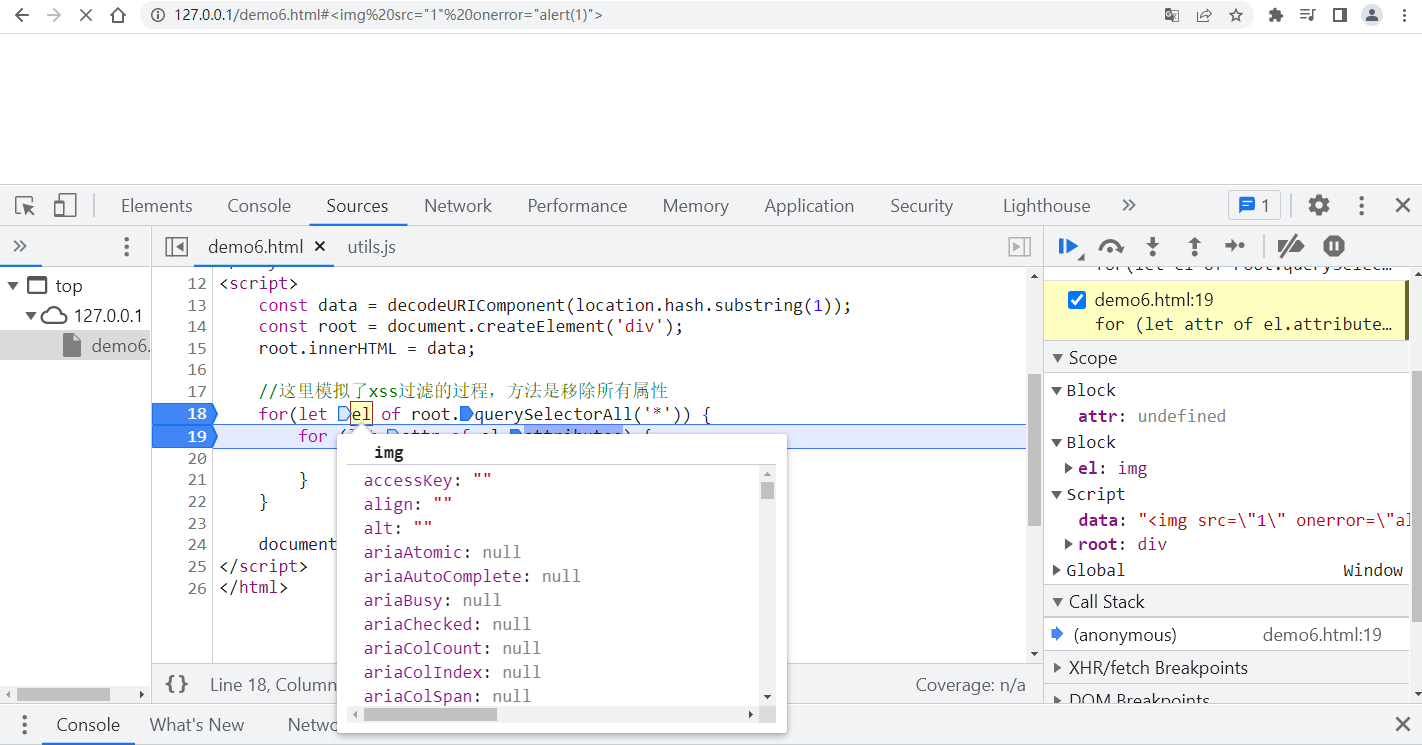Toggle device toolbar emulation

[x=65, y=206]
